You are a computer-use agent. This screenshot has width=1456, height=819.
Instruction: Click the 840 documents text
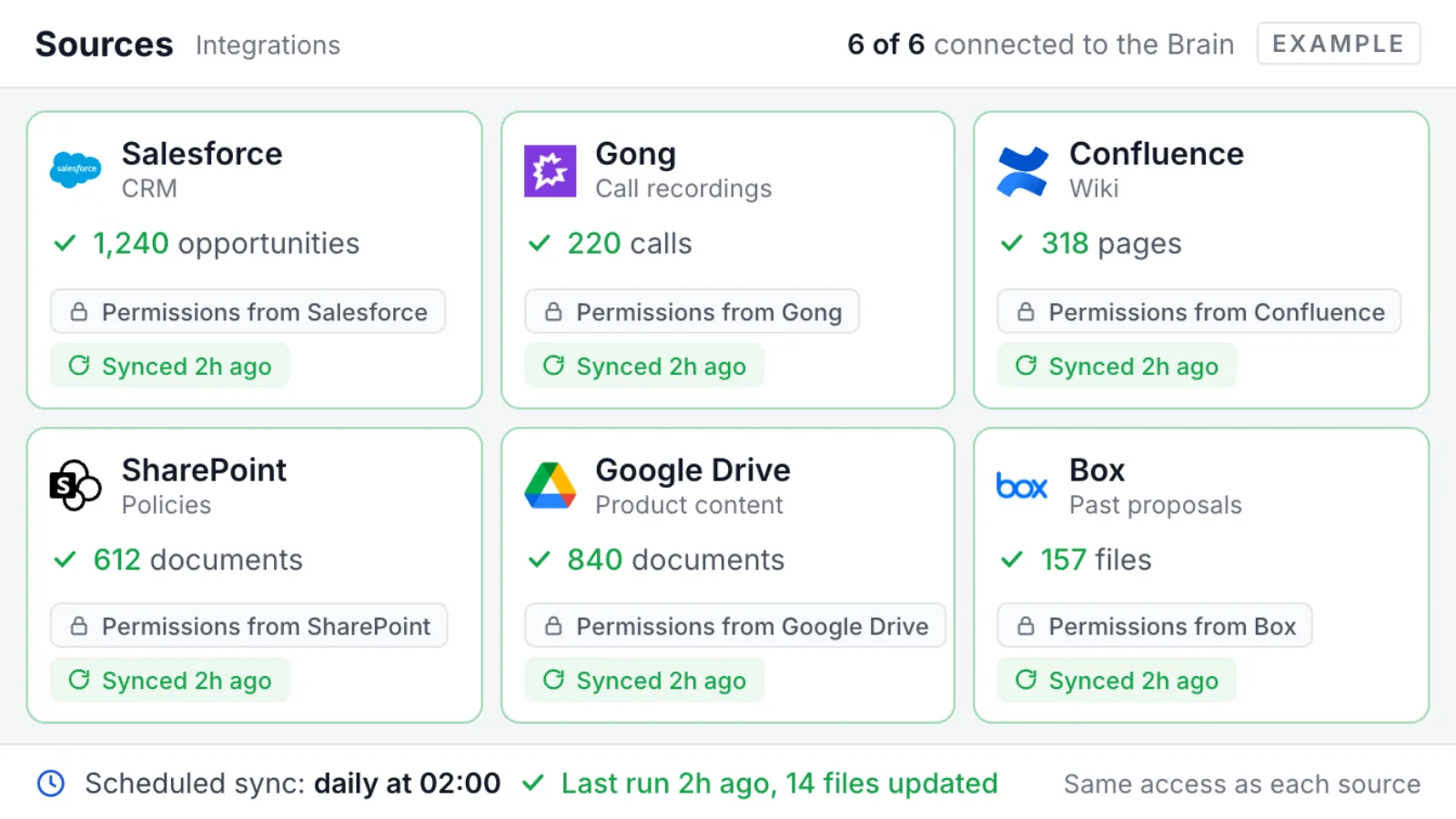coord(676,560)
